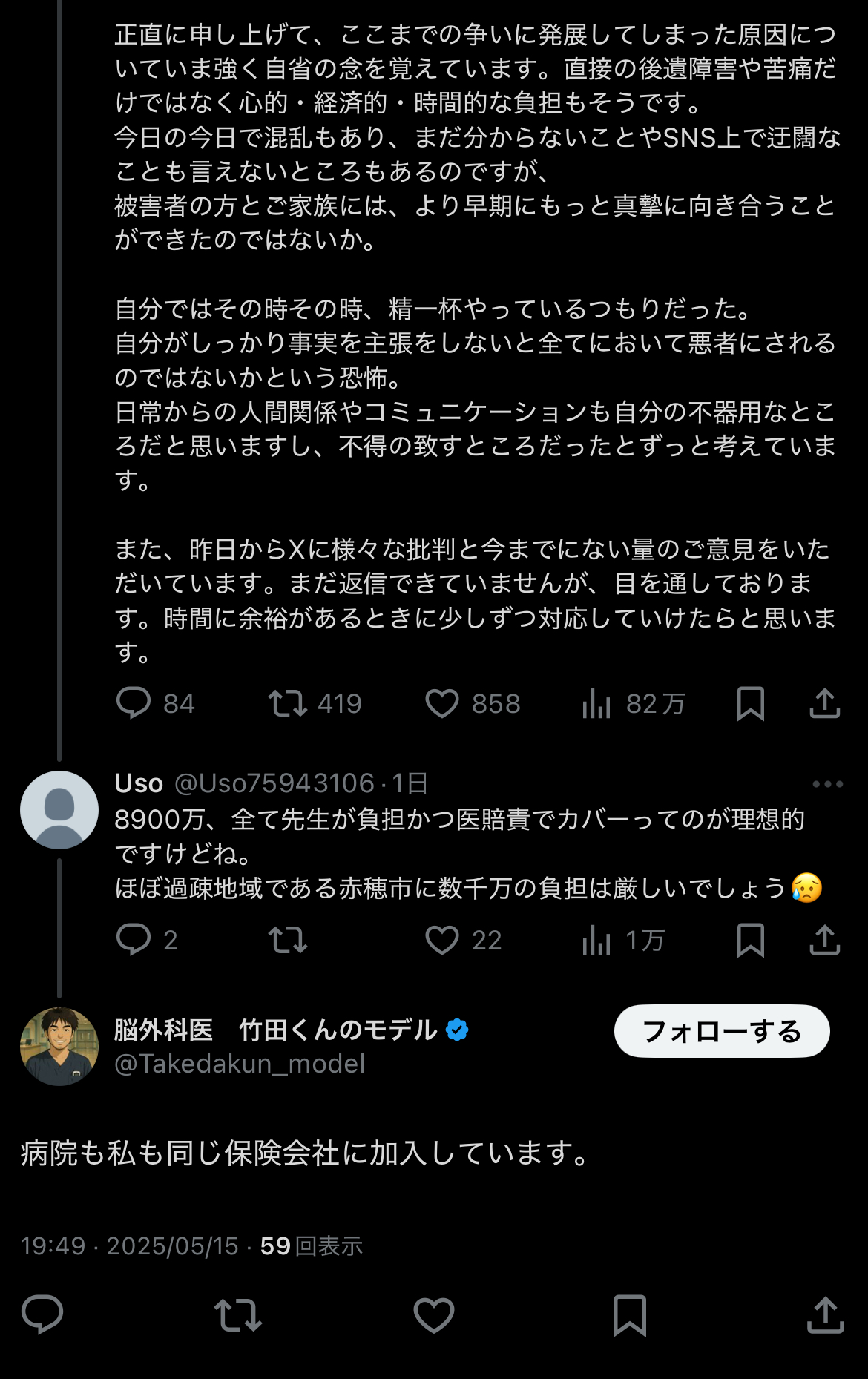Image resolution: width=868 pixels, height=1379 pixels.
Task: Bookmark the post with 858 likes
Action: pyautogui.click(x=750, y=703)
